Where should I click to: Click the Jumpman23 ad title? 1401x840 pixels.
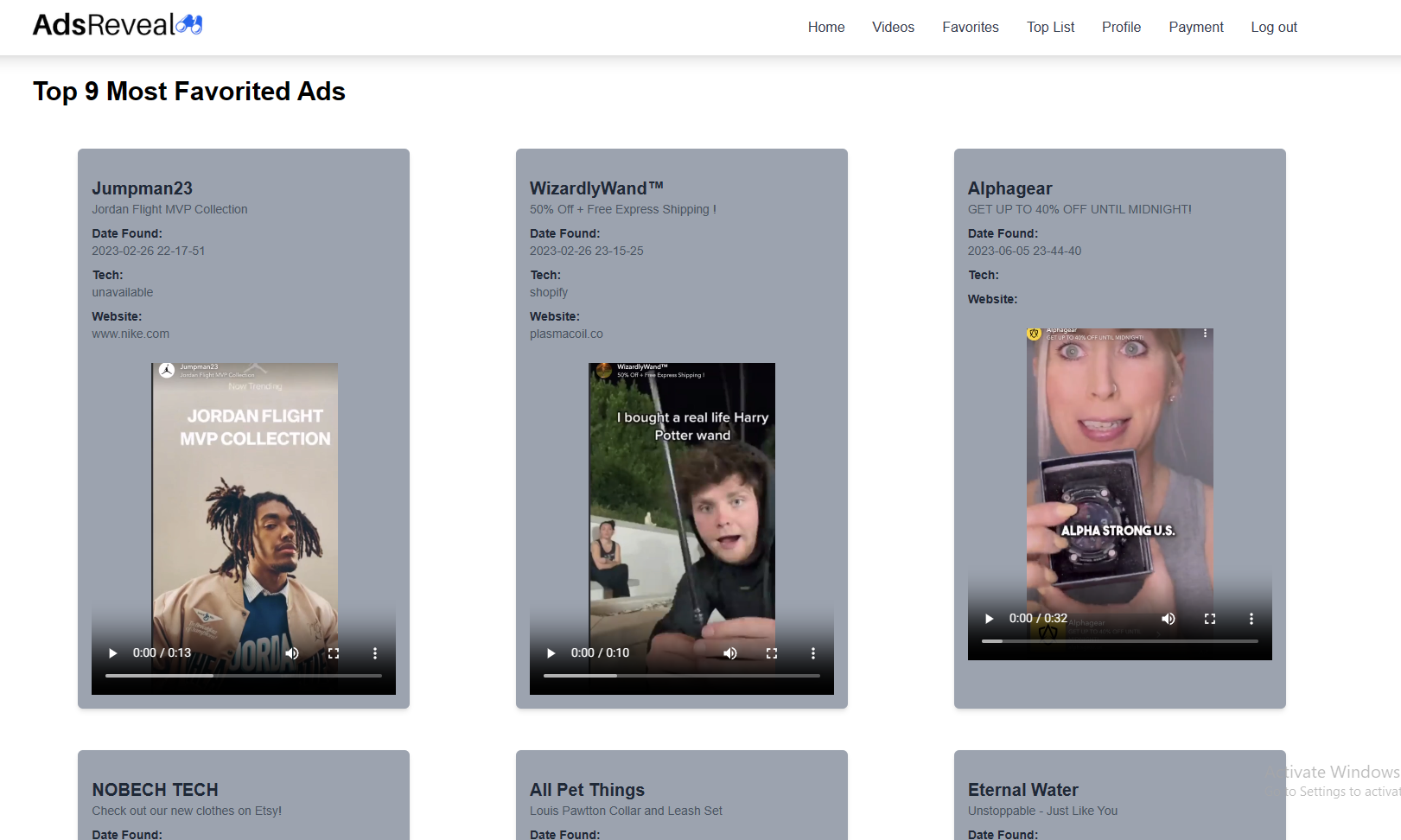[143, 188]
